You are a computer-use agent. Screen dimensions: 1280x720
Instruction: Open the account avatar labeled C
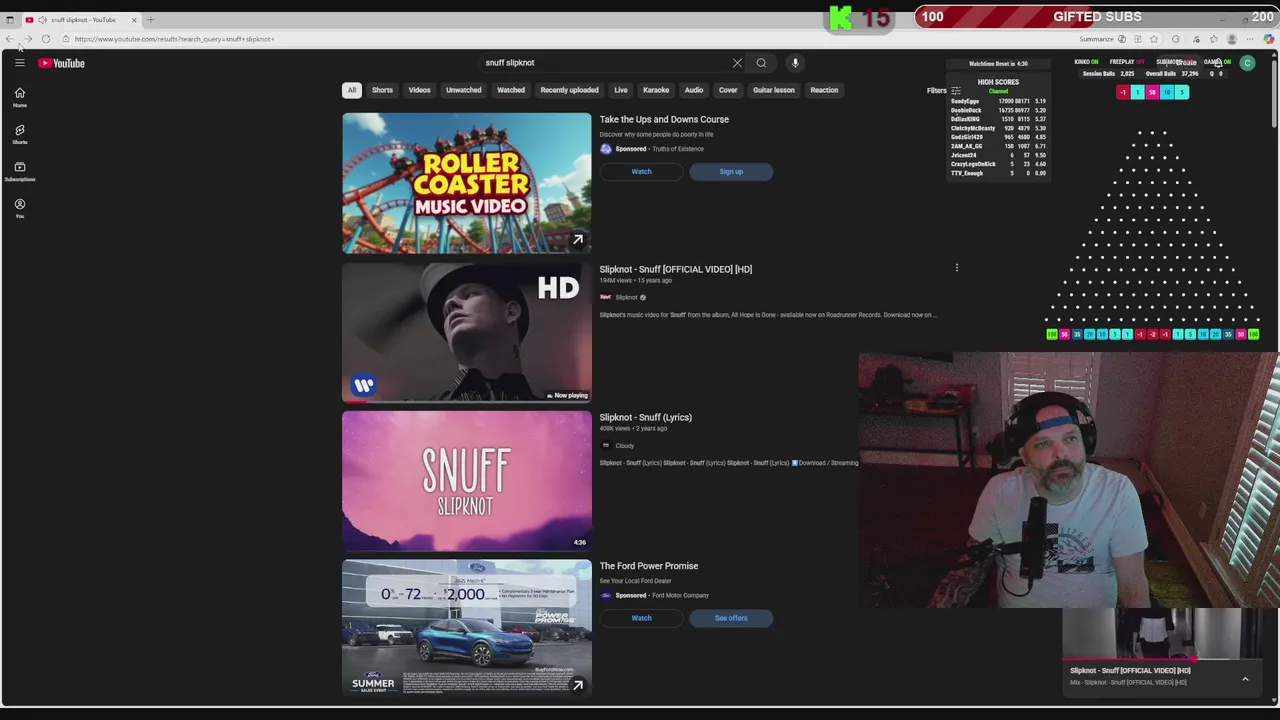coord(1247,63)
